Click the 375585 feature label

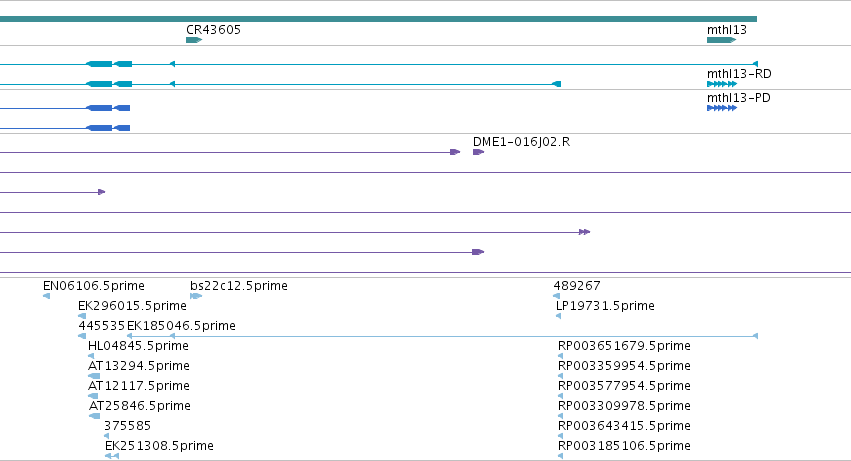tap(128, 426)
